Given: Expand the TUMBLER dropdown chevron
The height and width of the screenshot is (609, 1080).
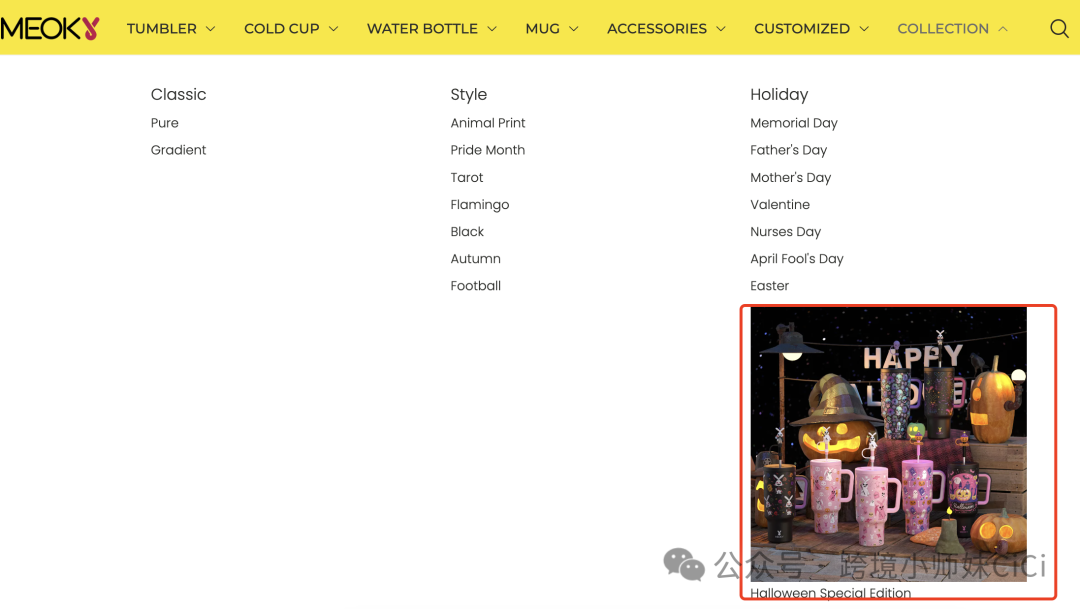Looking at the screenshot, I should tap(211, 29).
